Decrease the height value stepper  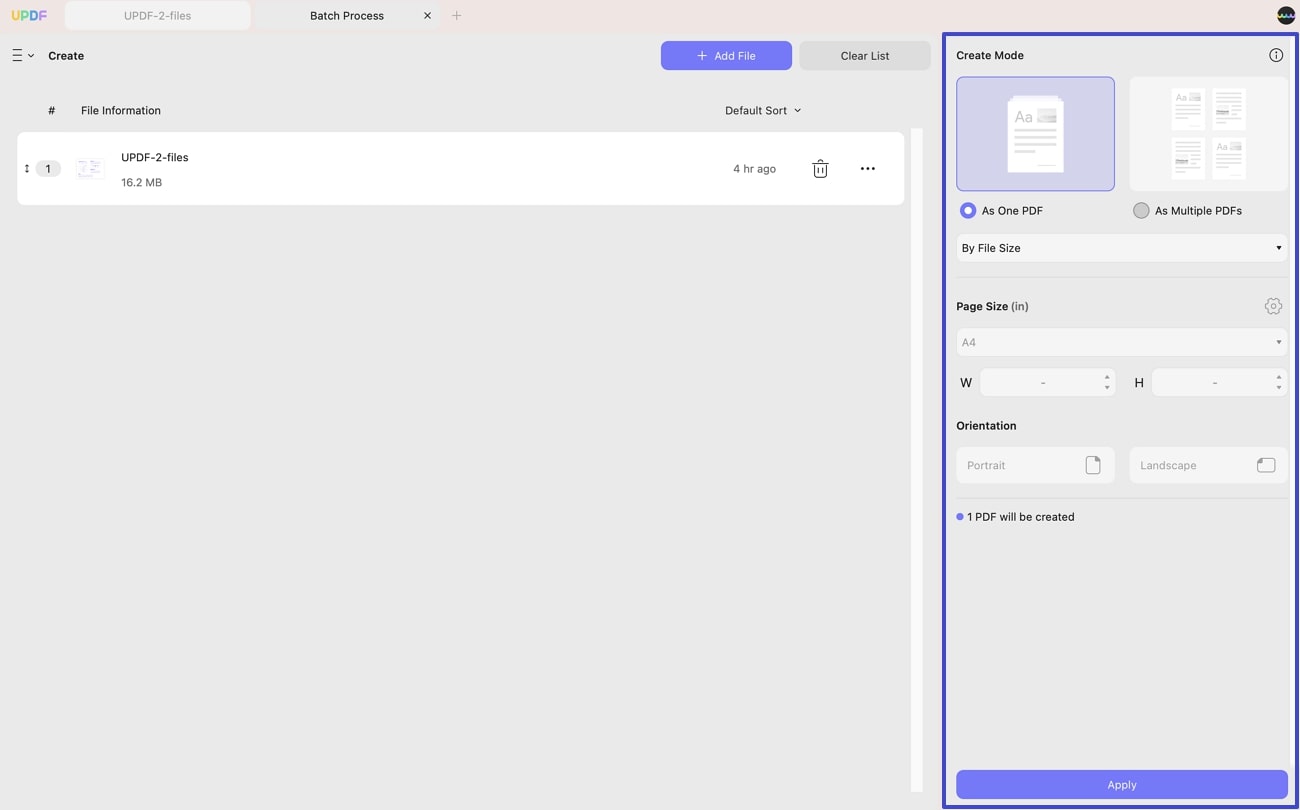(1279, 388)
